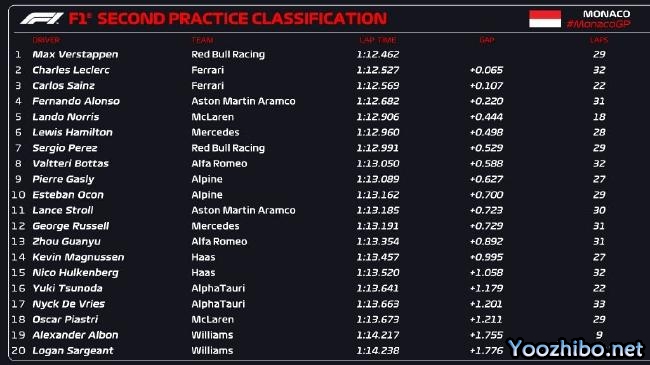
Task: Open the Yoozhibo.net watermark link
Action: (x=576, y=348)
